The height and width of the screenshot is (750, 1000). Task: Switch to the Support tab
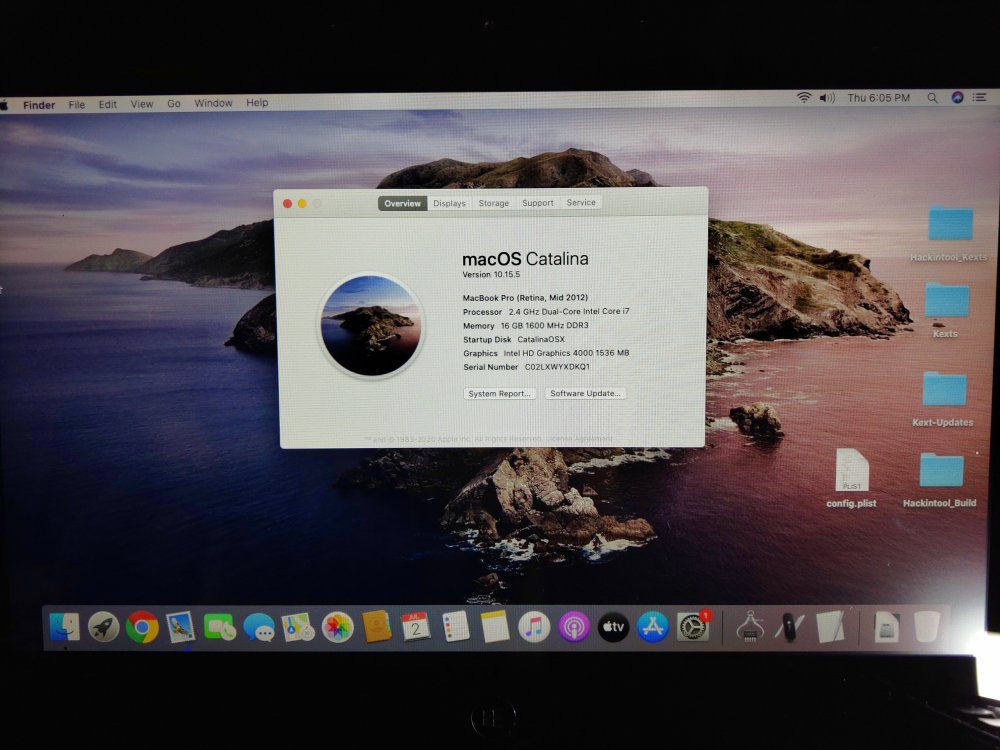click(538, 203)
